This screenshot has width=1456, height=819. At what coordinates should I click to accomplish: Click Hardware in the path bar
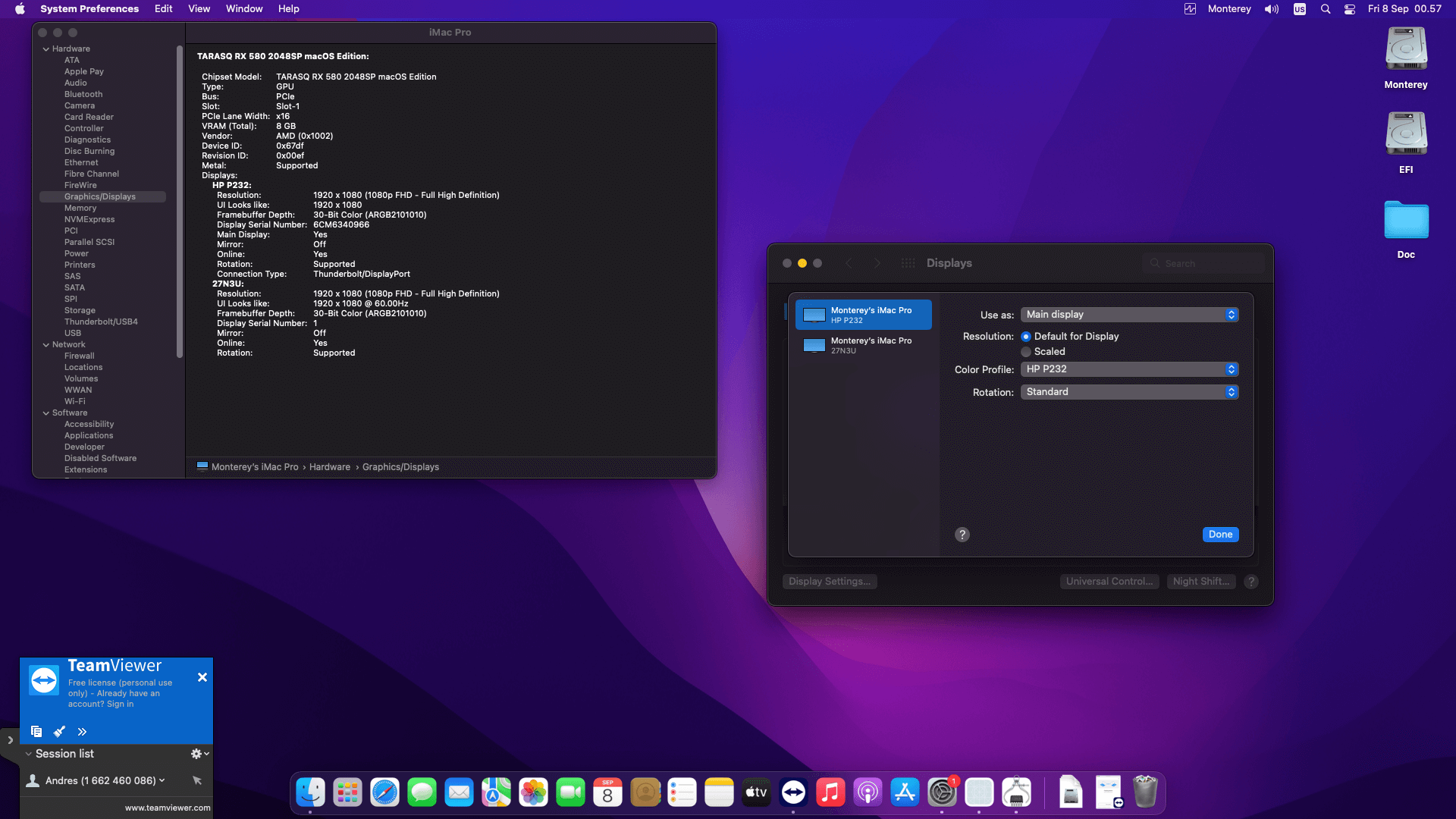click(330, 467)
